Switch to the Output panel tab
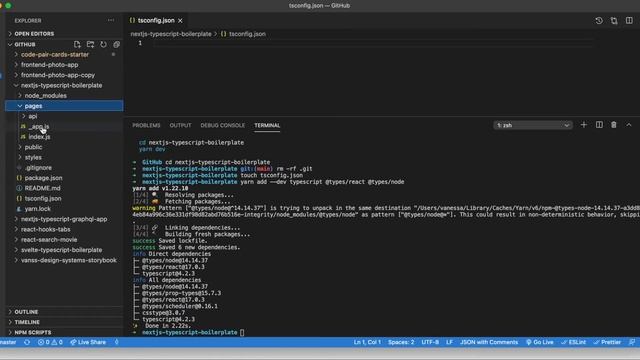640x360 pixels. coord(180,125)
